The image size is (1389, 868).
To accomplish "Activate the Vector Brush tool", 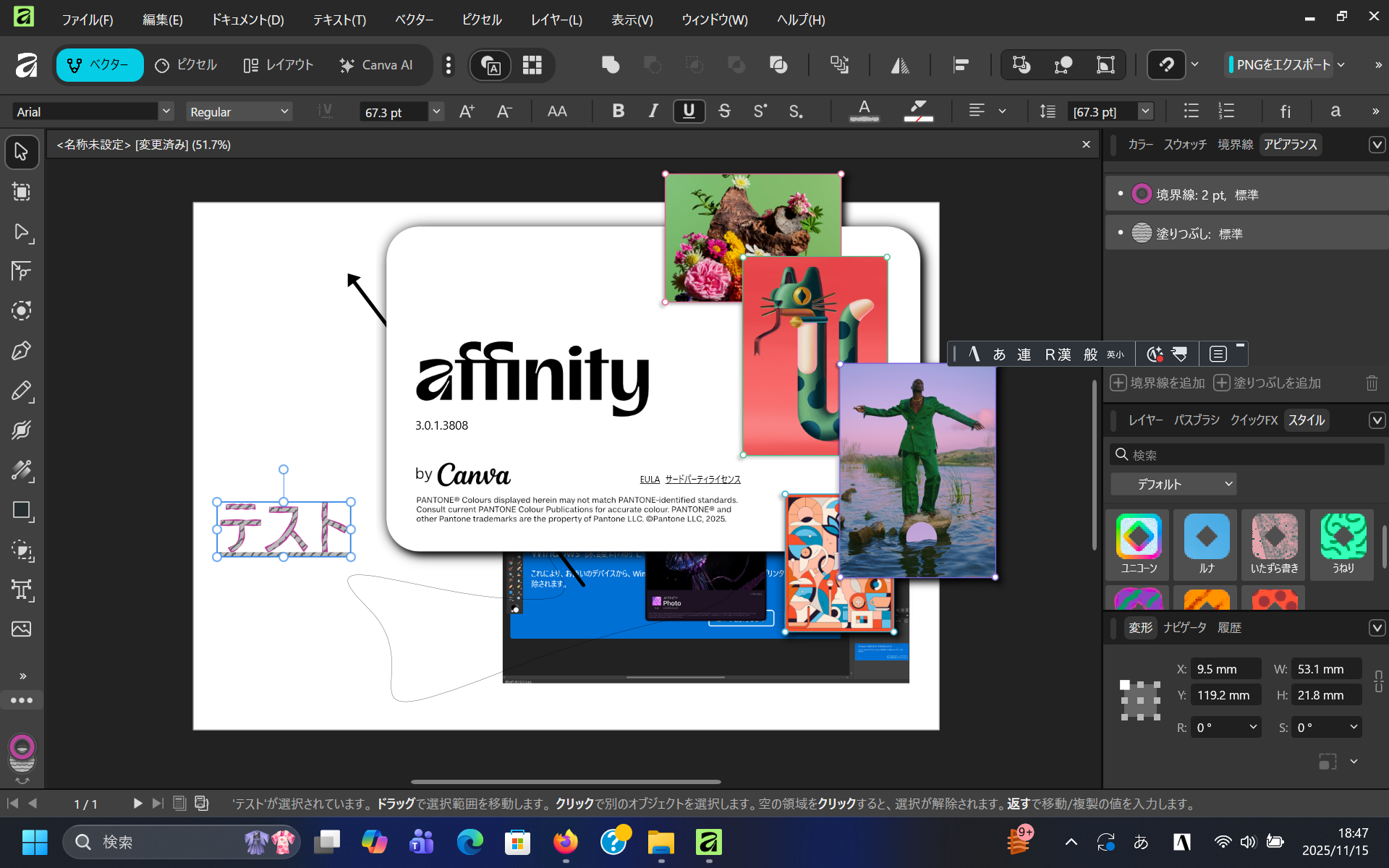I will coord(22,430).
